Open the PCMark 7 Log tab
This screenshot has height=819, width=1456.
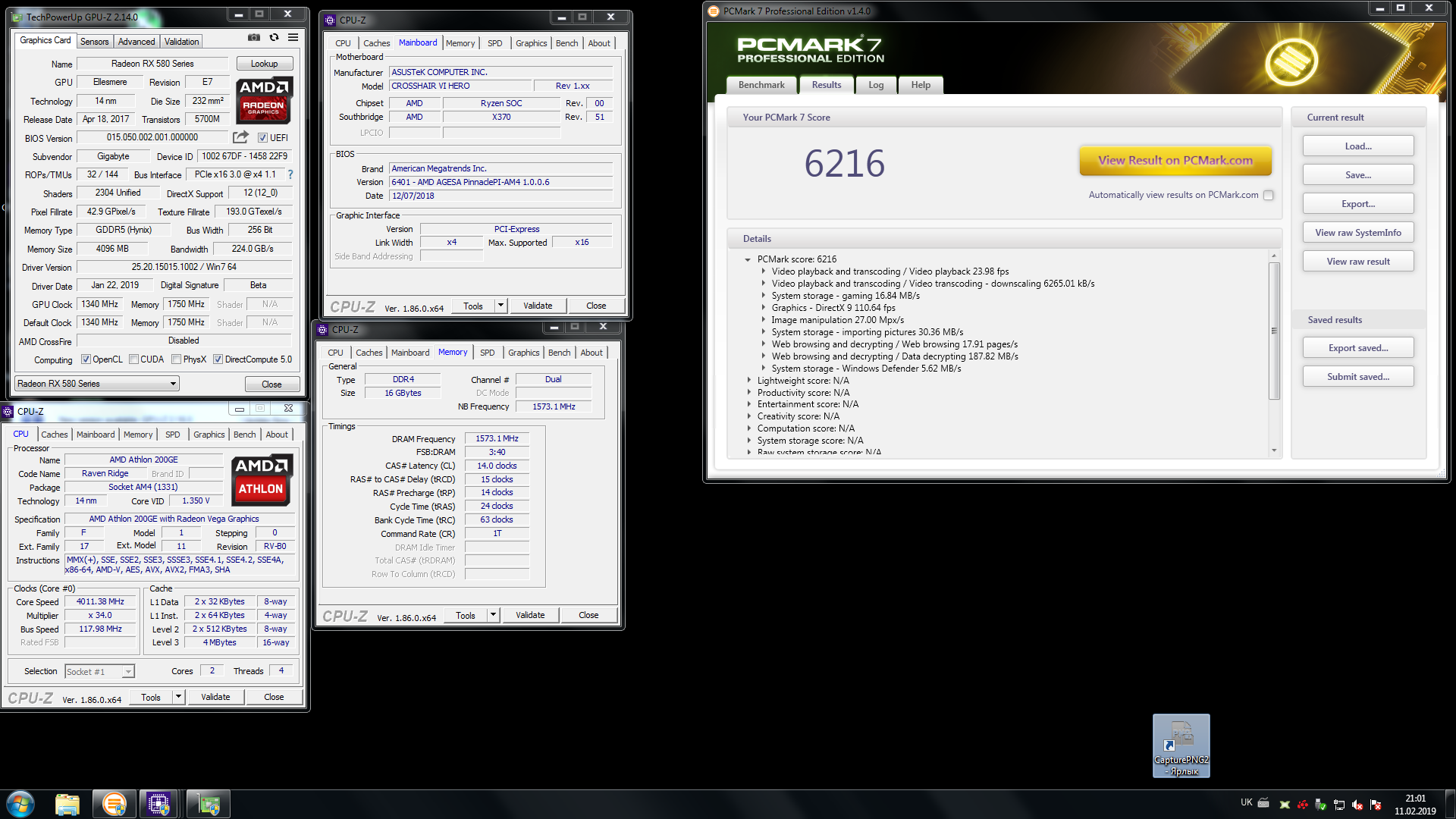[x=876, y=85]
